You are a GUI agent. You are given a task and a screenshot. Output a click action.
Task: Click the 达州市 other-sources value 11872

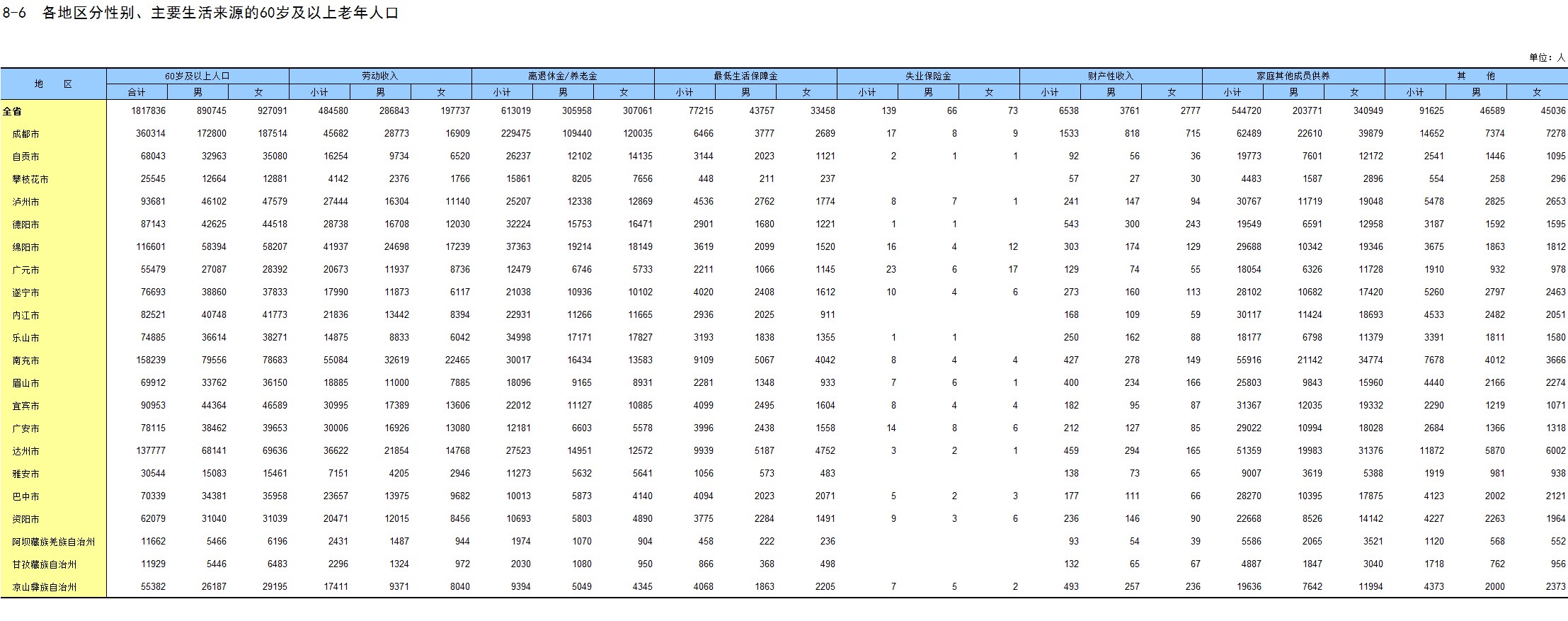pos(1431,451)
